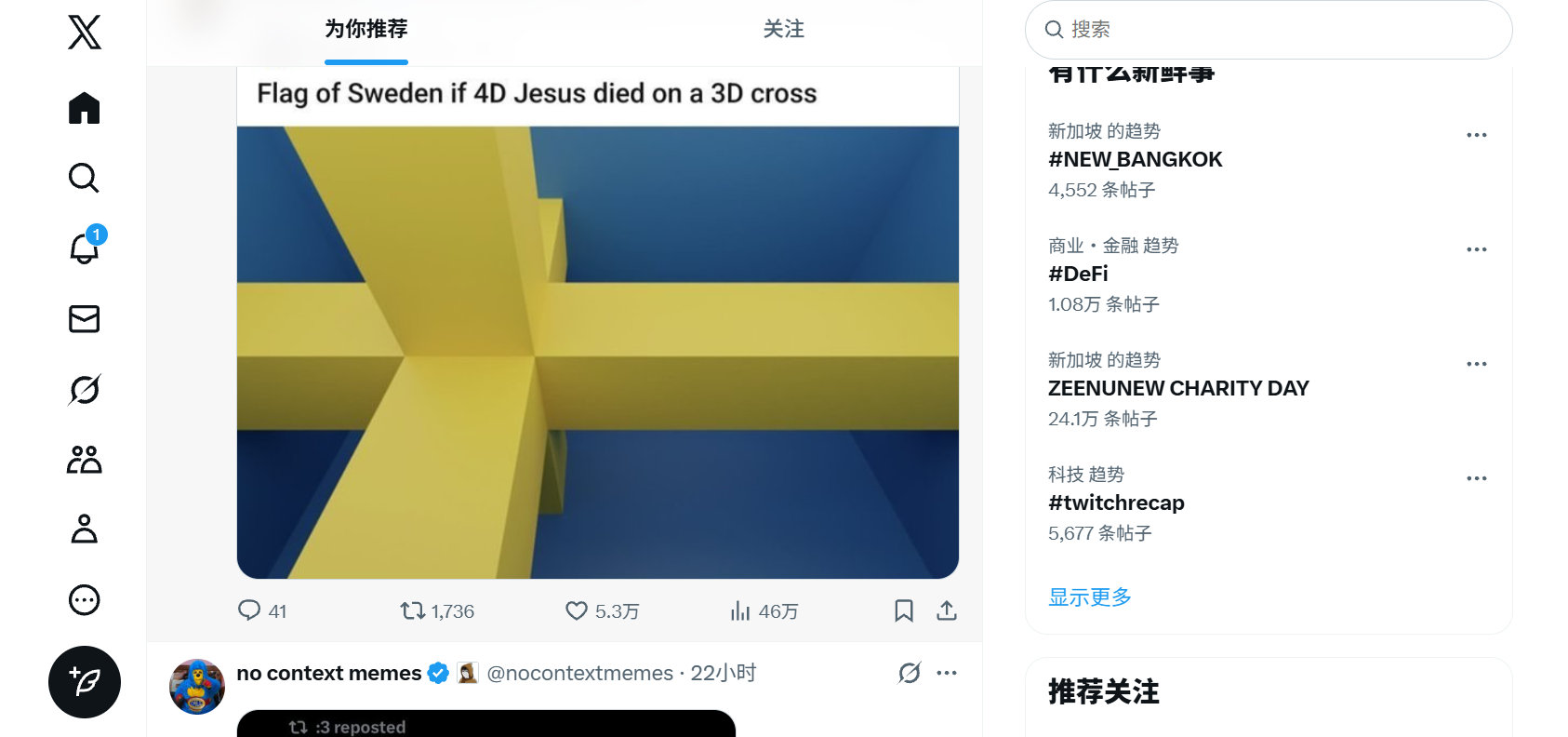
Task: Open options for #NEW_BANGKOK trend
Action: [x=1477, y=135]
